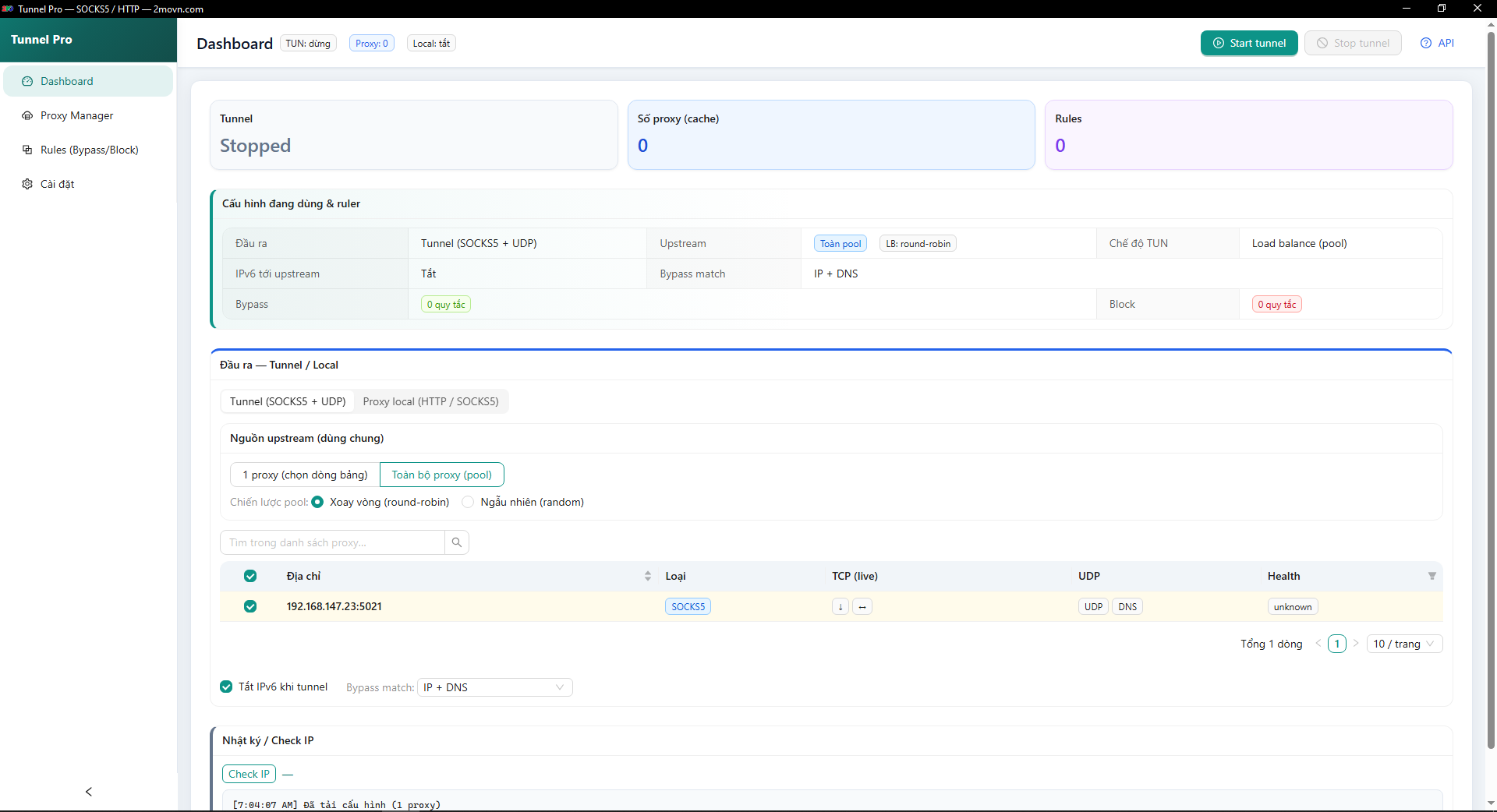
Task: Click the Rules count card
Action: point(1248,135)
